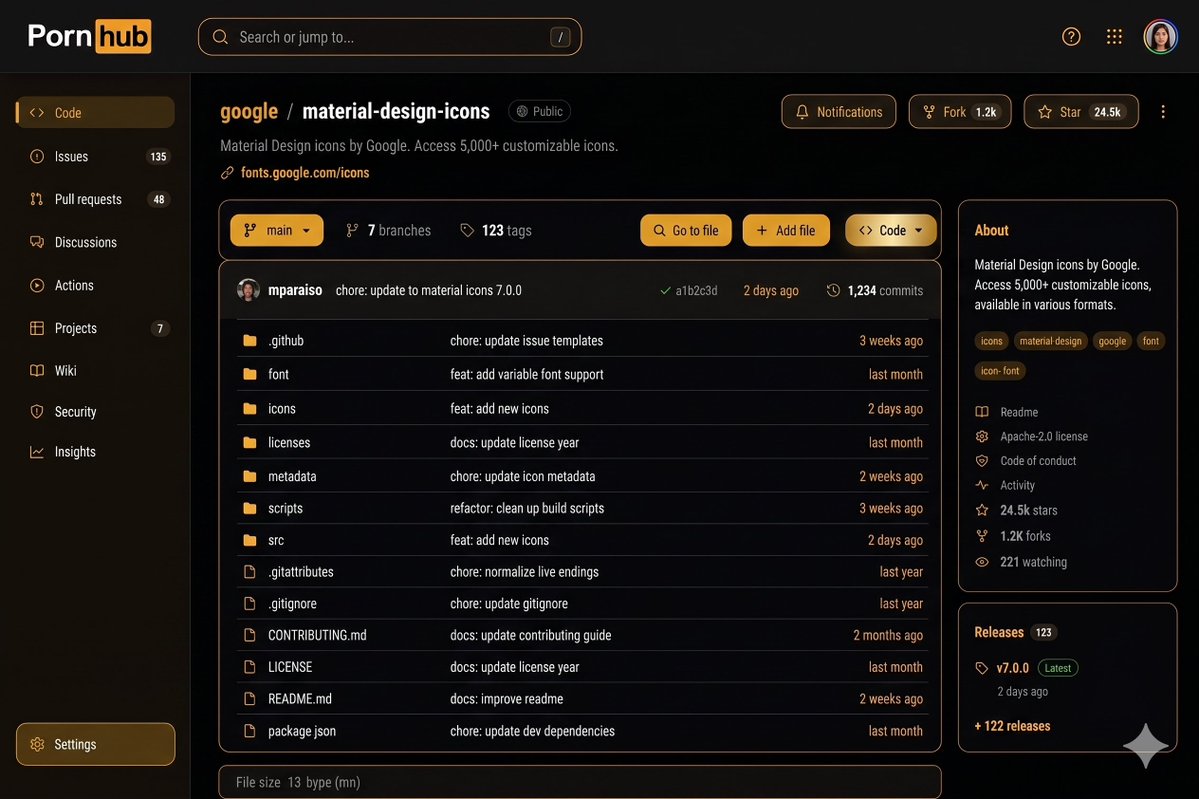Open the fonts.google.com/icons link
The width and height of the screenshot is (1199, 799).
pos(304,173)
